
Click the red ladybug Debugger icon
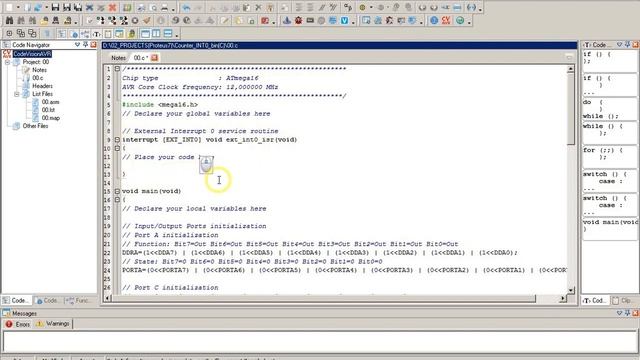[298, 20]
